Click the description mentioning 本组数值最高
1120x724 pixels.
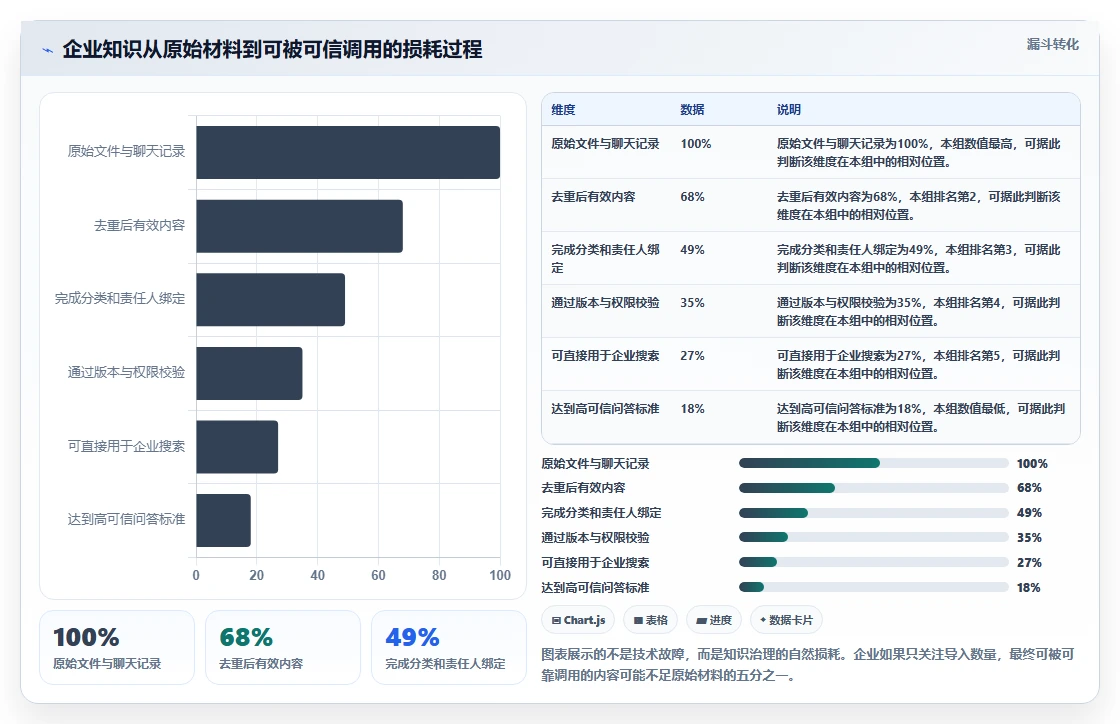point(919,152)
